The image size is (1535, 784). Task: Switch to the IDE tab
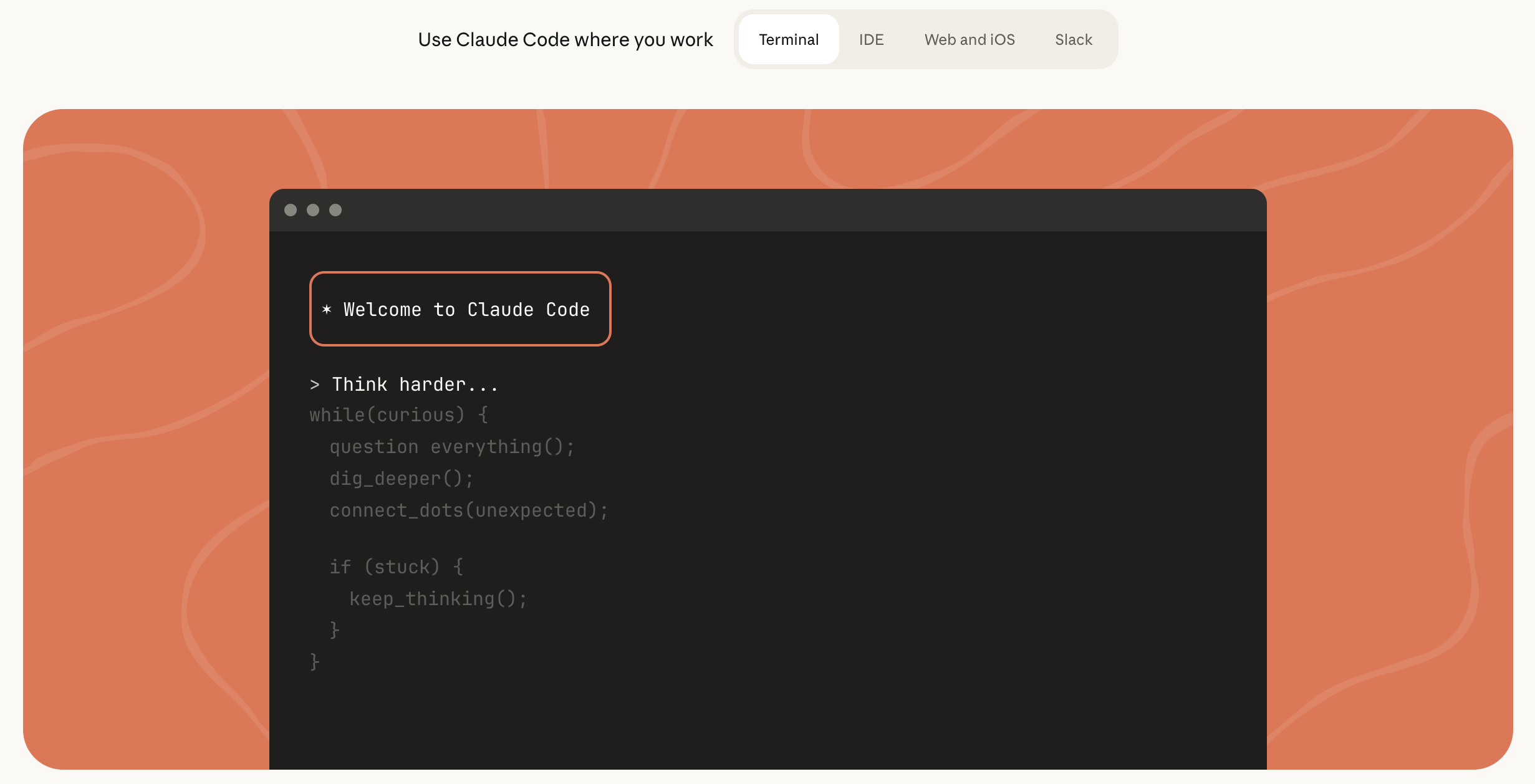coord(871,39)
